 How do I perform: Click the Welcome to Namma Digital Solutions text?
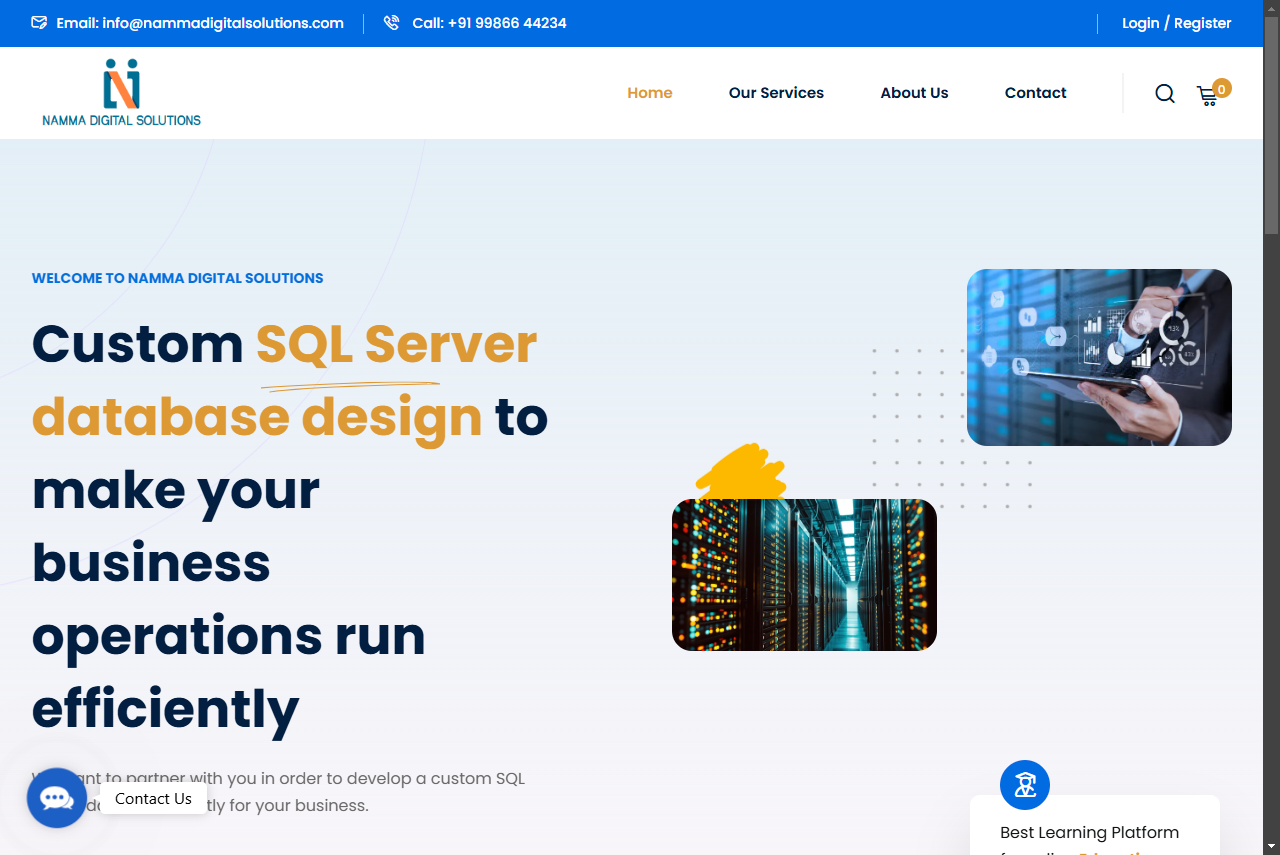coord(178,278)
